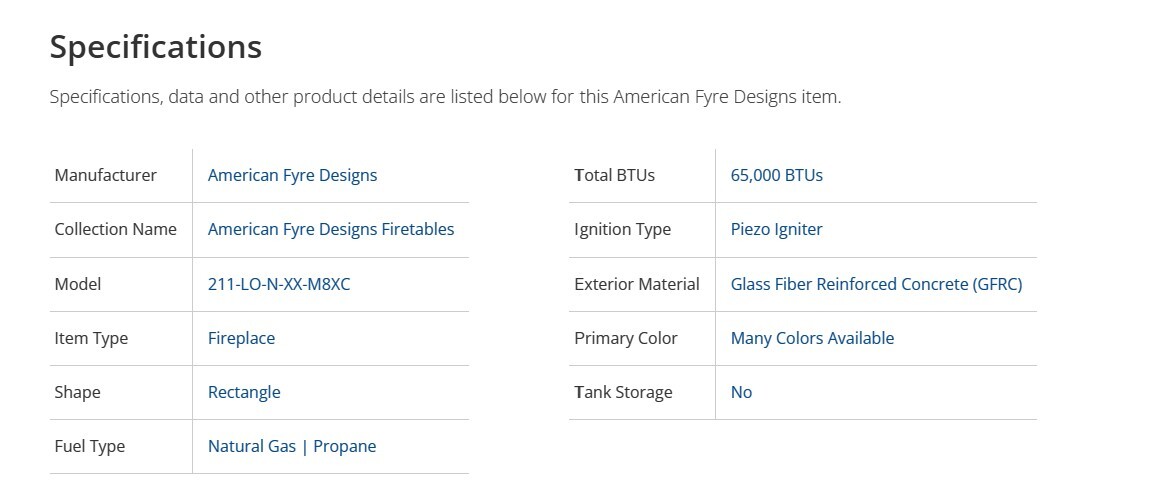Select the Propane fuel type link
This screenshot has height=488, width=1154.
345,446
